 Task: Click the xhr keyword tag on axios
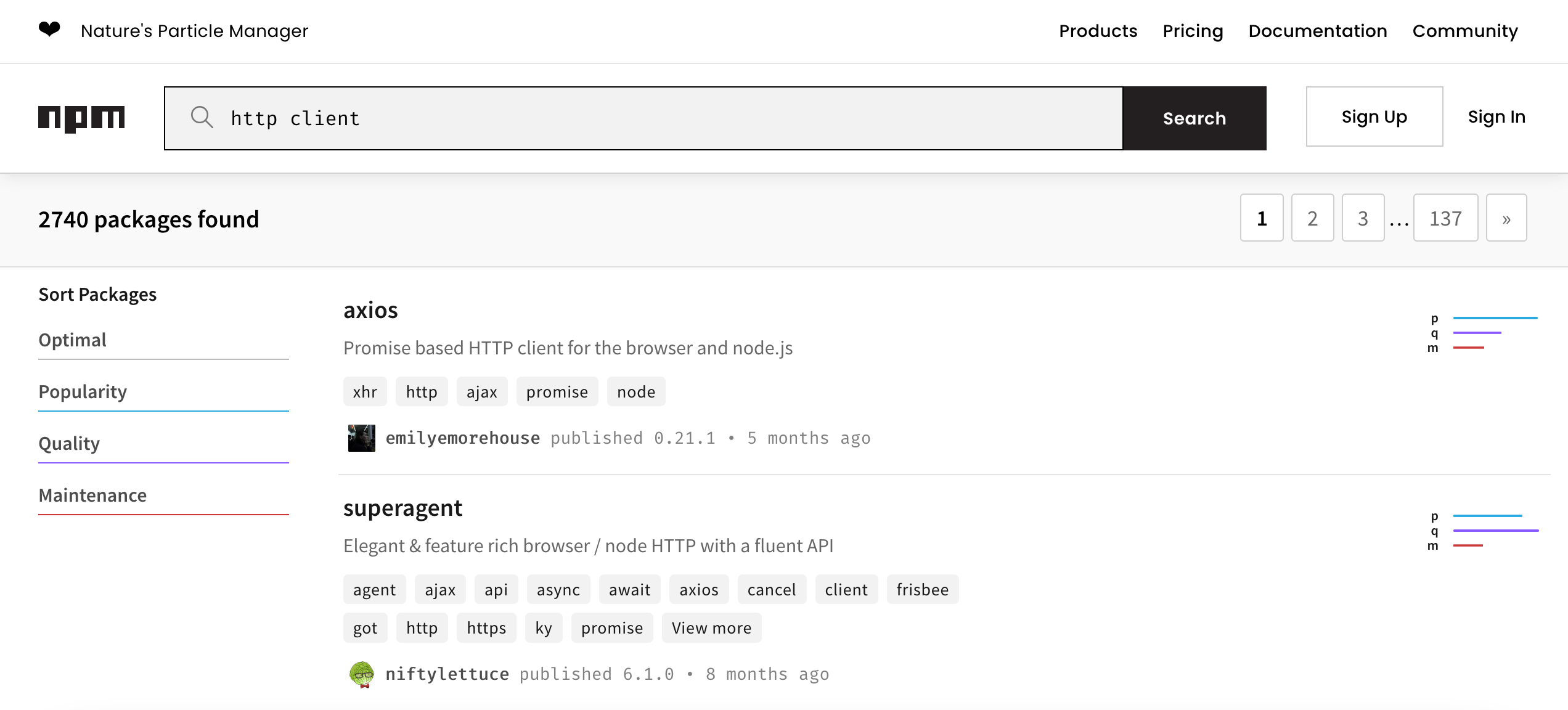365,392
